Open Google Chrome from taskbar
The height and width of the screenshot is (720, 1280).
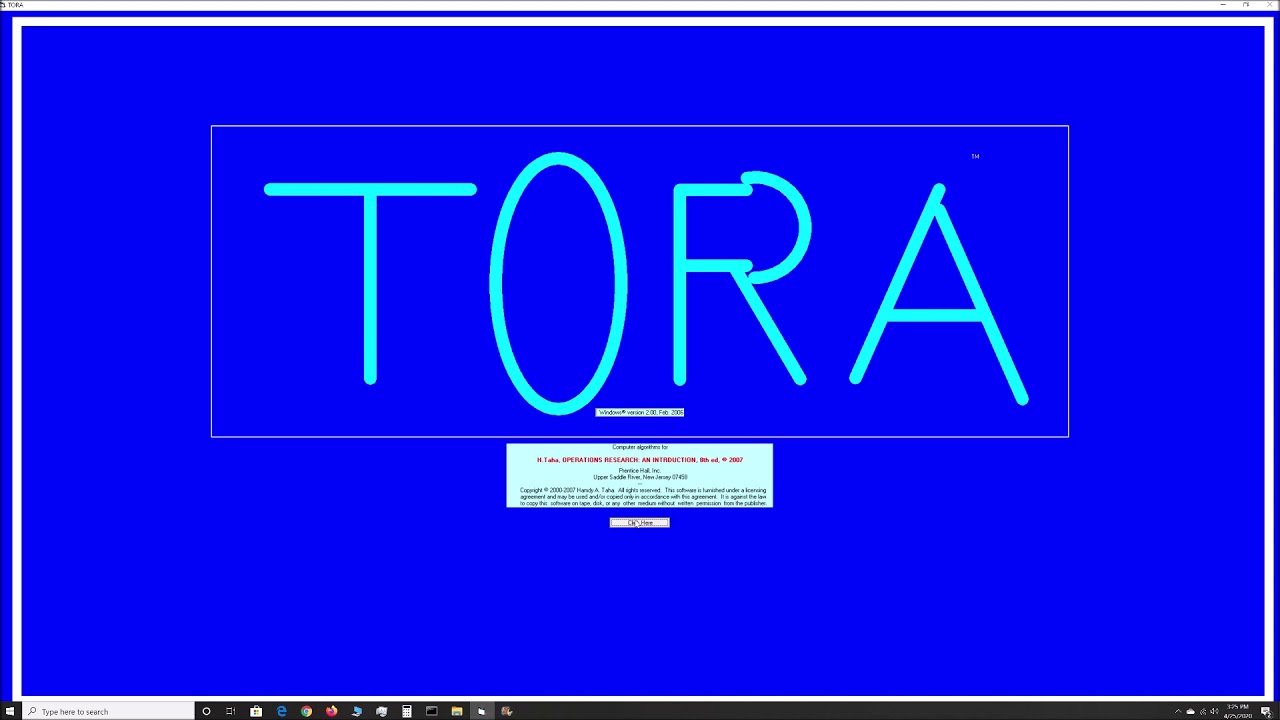click(x=306, y=711)
